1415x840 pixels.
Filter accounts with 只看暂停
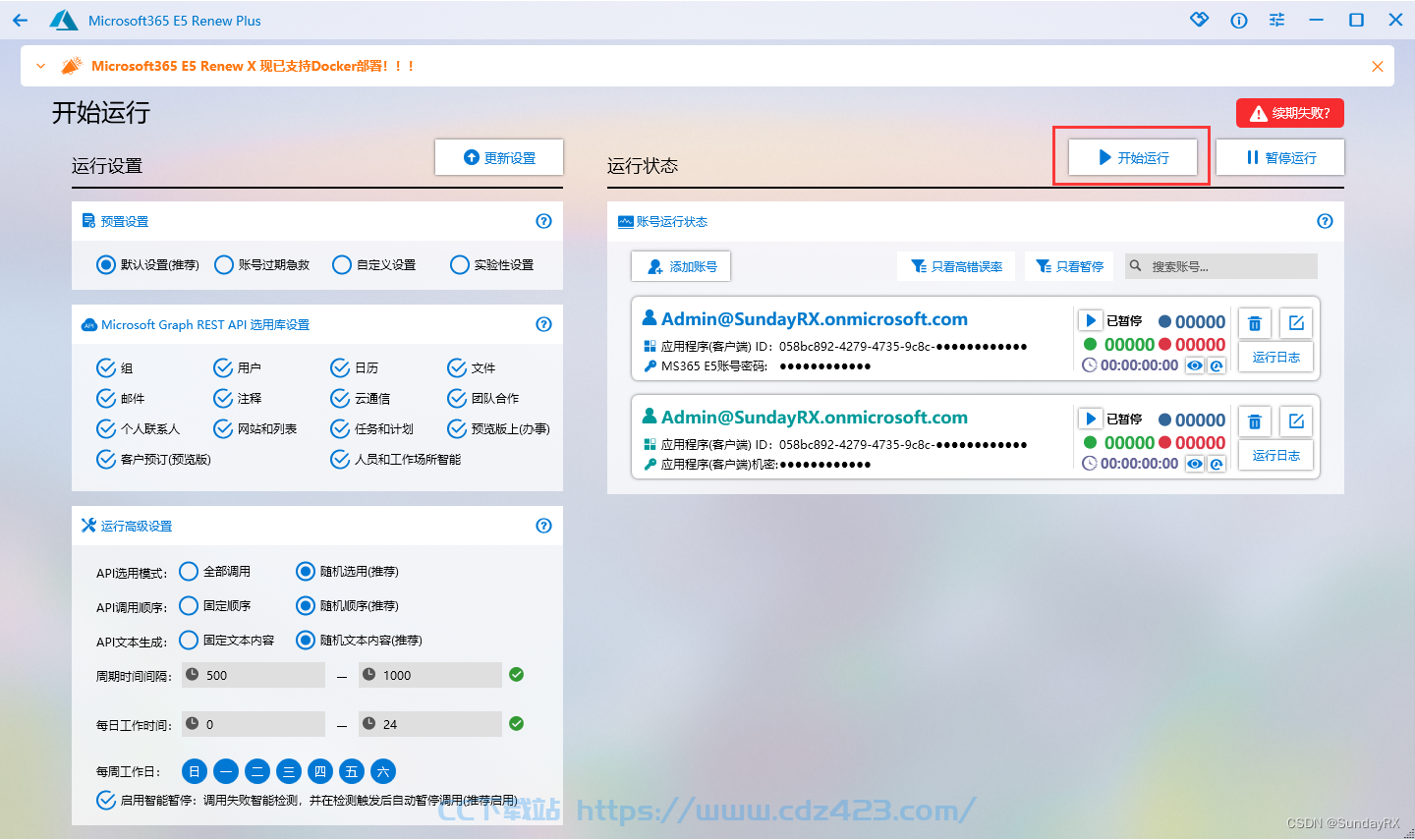coord(1069,266)
